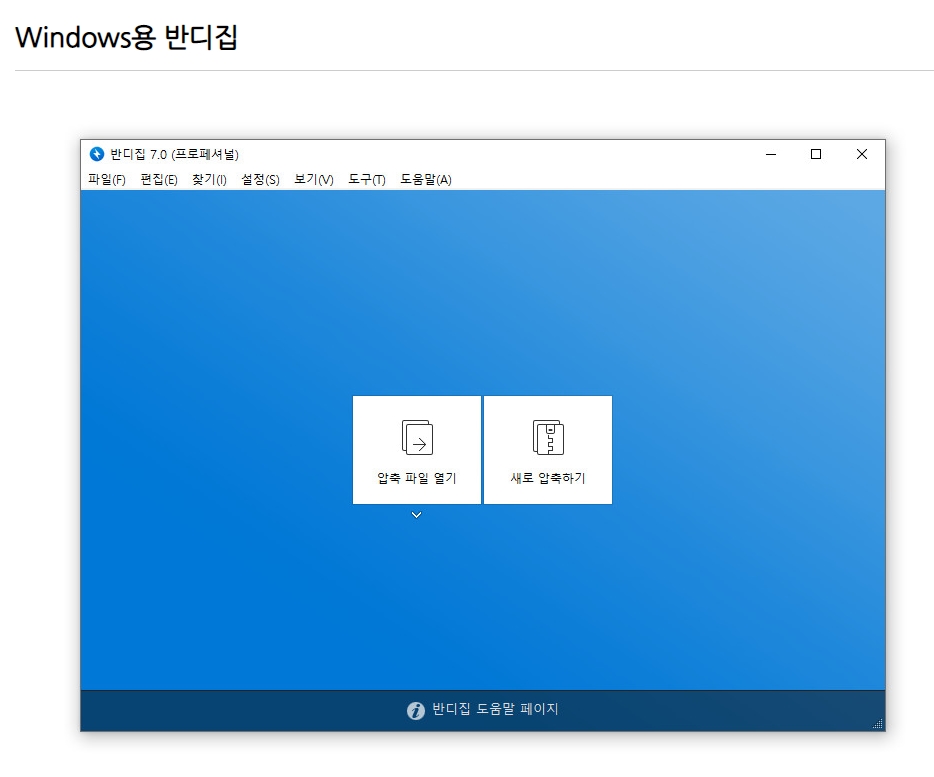Open the 설정(S) menu
Viewport: 934px width, 777px height.
coord(260,179)
